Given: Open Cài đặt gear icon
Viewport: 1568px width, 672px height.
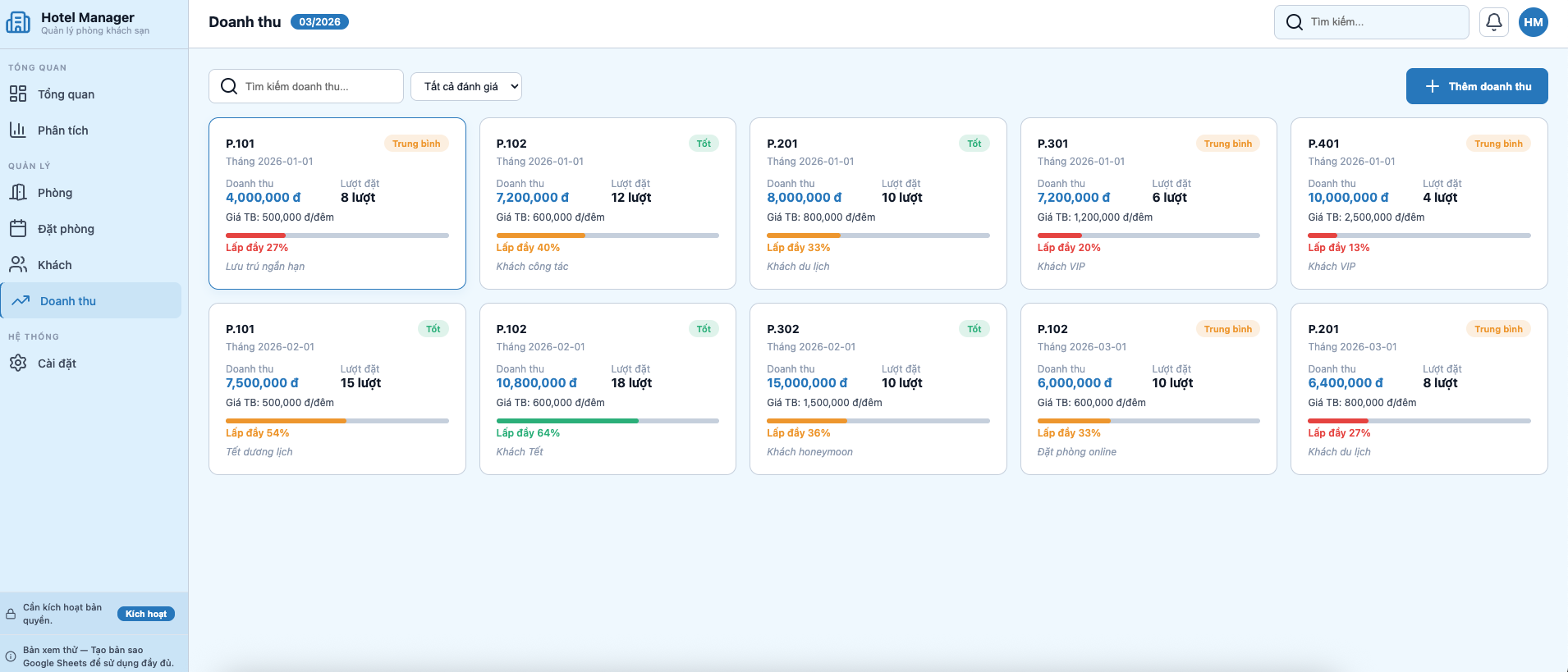Looking at the screenshot, I should (x=18, y=363).
